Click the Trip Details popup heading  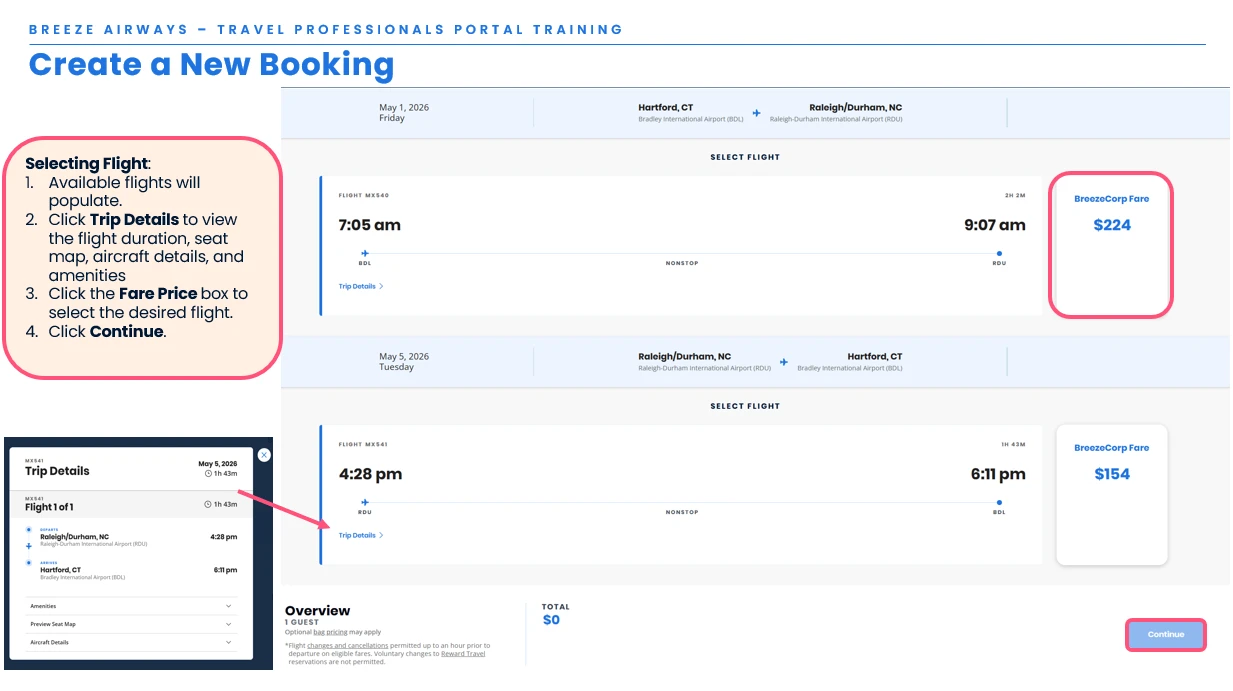pos(57,471)
